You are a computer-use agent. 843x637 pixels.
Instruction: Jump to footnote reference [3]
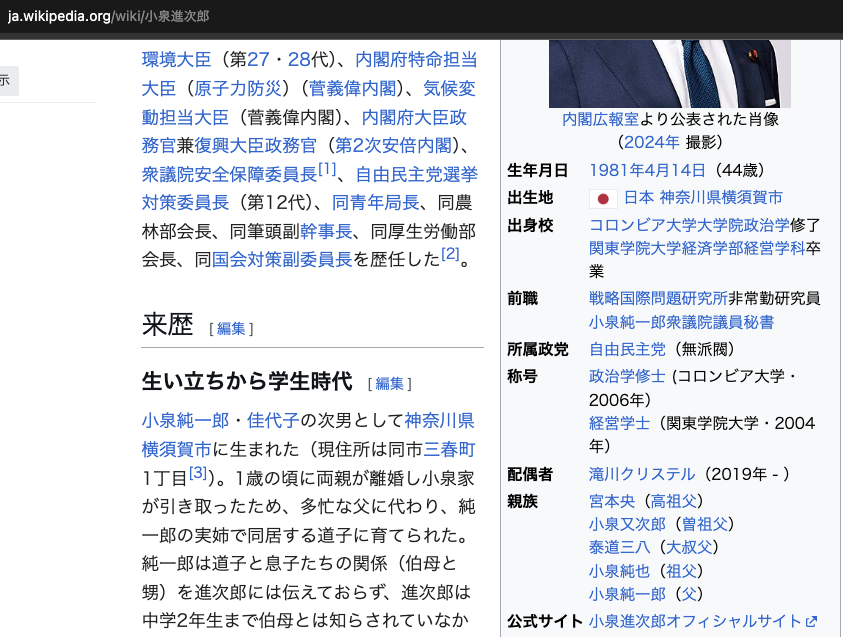198,473
